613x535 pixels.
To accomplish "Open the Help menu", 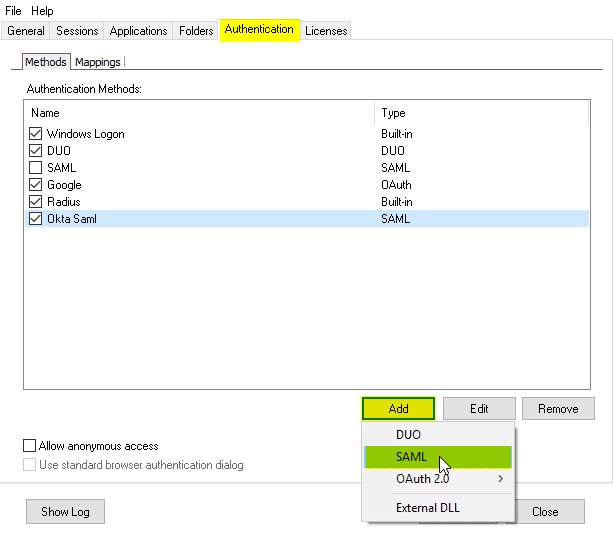I will [x=42, y=11].
